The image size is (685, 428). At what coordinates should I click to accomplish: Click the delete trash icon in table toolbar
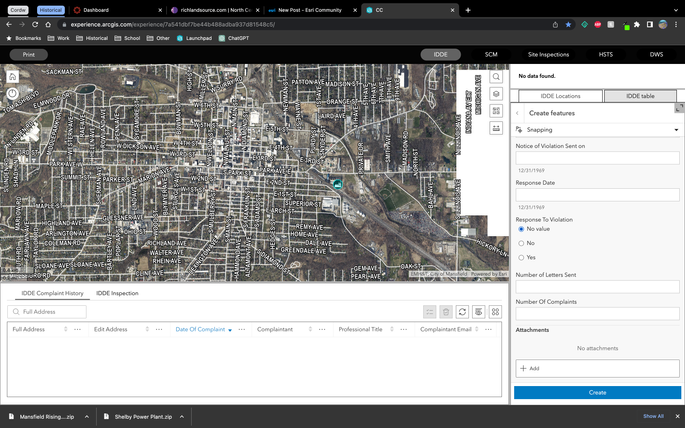coord(446,312)
